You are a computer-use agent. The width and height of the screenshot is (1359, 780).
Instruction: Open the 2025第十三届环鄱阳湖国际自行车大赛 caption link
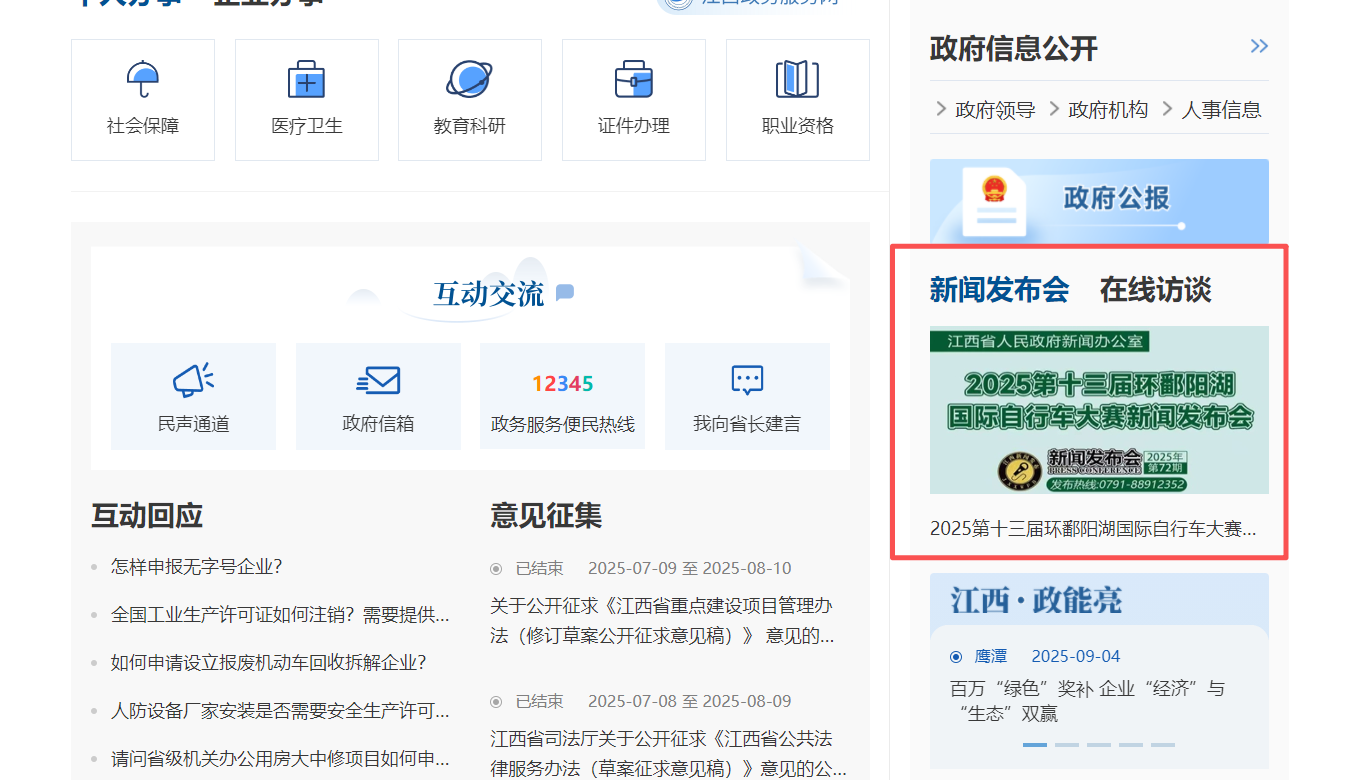point(1093,529)
